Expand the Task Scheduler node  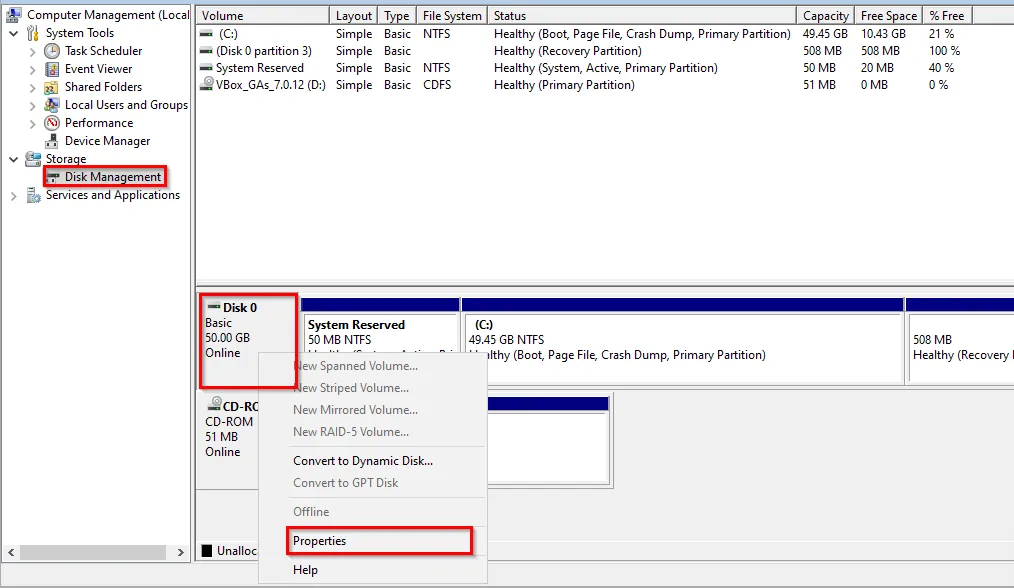(x=32, y=51)
